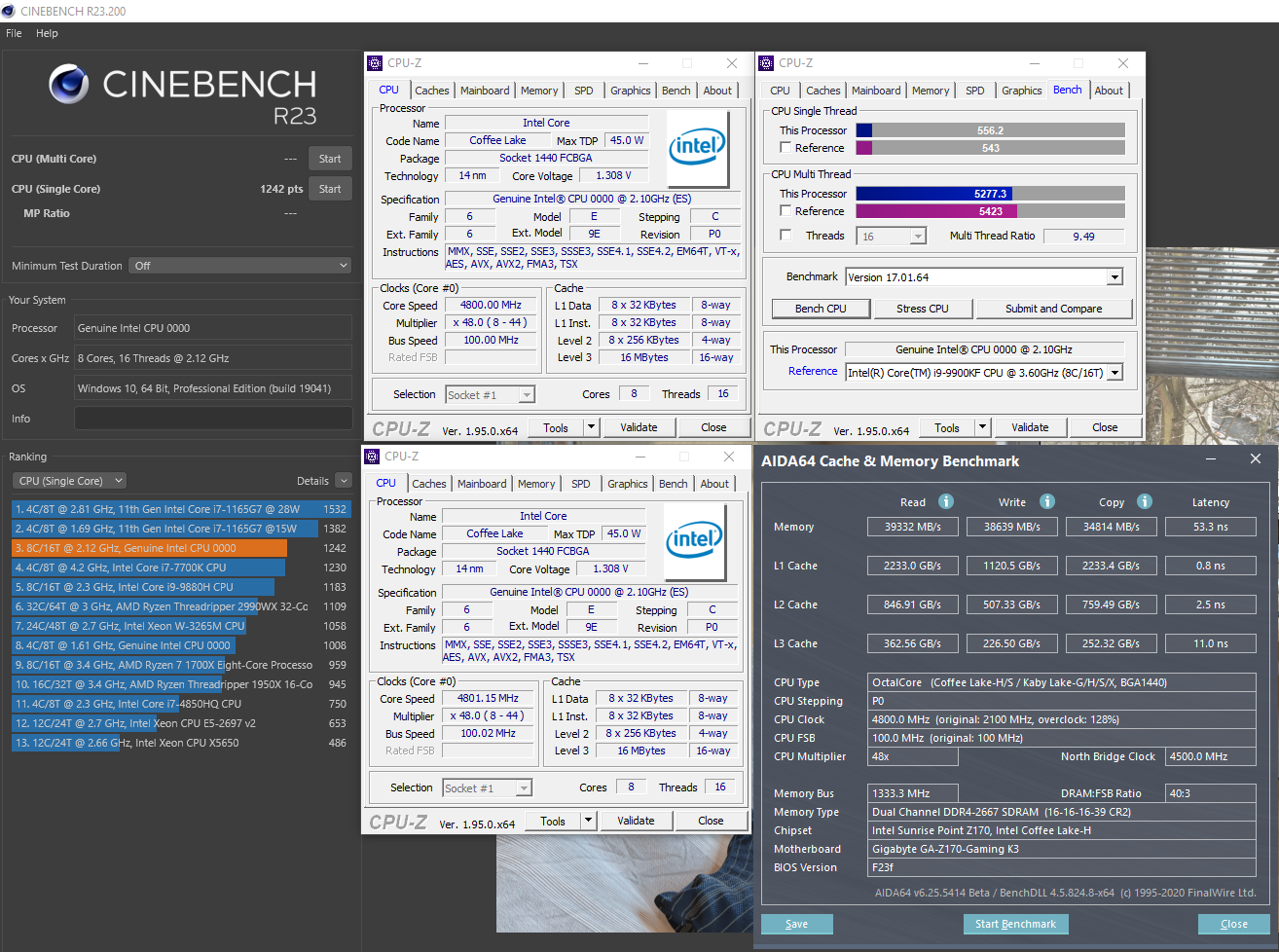Click the Bench CPU button
The width and height of the screenshot is (1279, 952).
(821, 309)
